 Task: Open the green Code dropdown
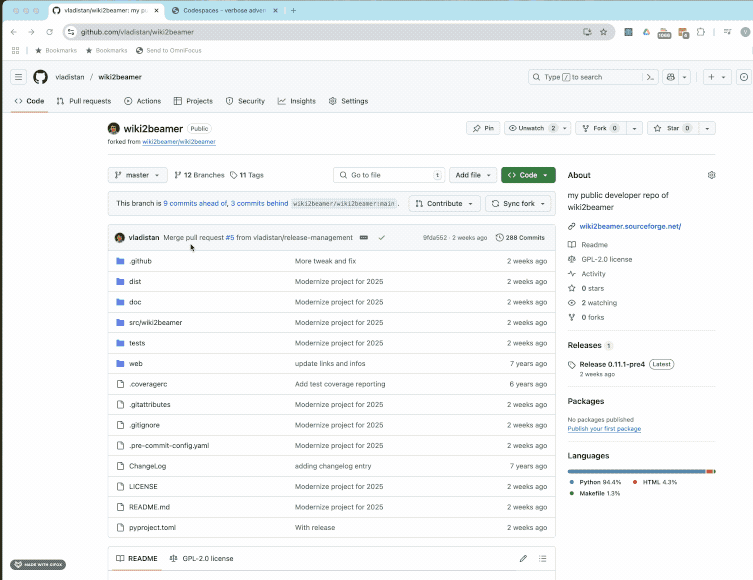click(x=528, y=175)
